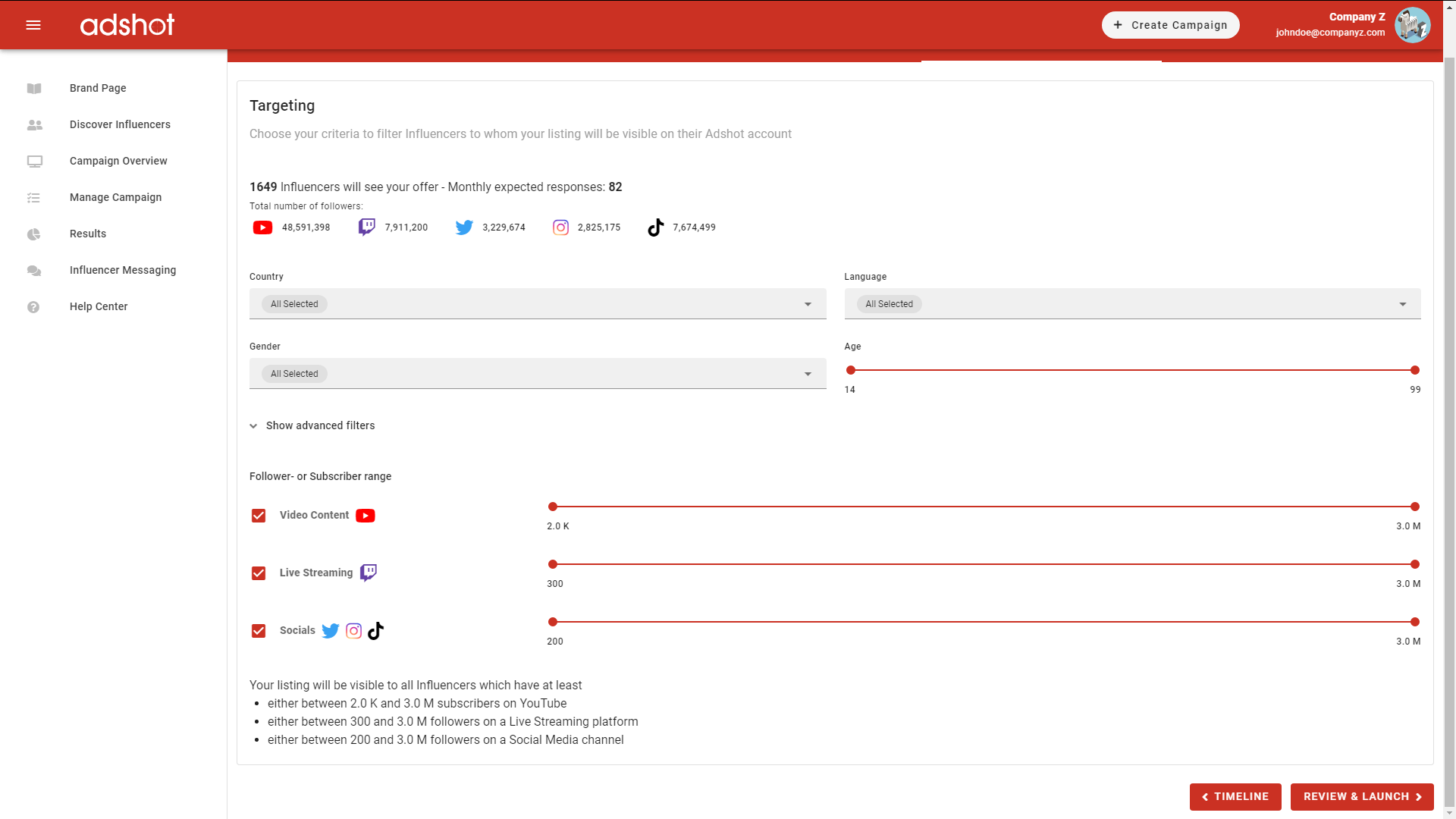The height and width of the screenshot is (819, 1456).
Task: Click the adshot logo
Action: point(127,25)
